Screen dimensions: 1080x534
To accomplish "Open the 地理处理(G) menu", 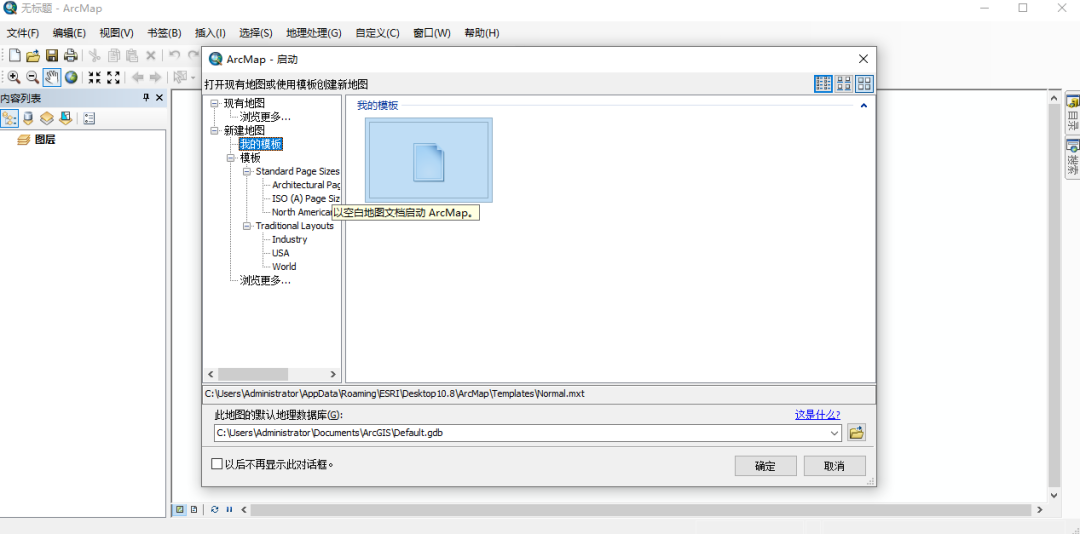I will (313, 33).
